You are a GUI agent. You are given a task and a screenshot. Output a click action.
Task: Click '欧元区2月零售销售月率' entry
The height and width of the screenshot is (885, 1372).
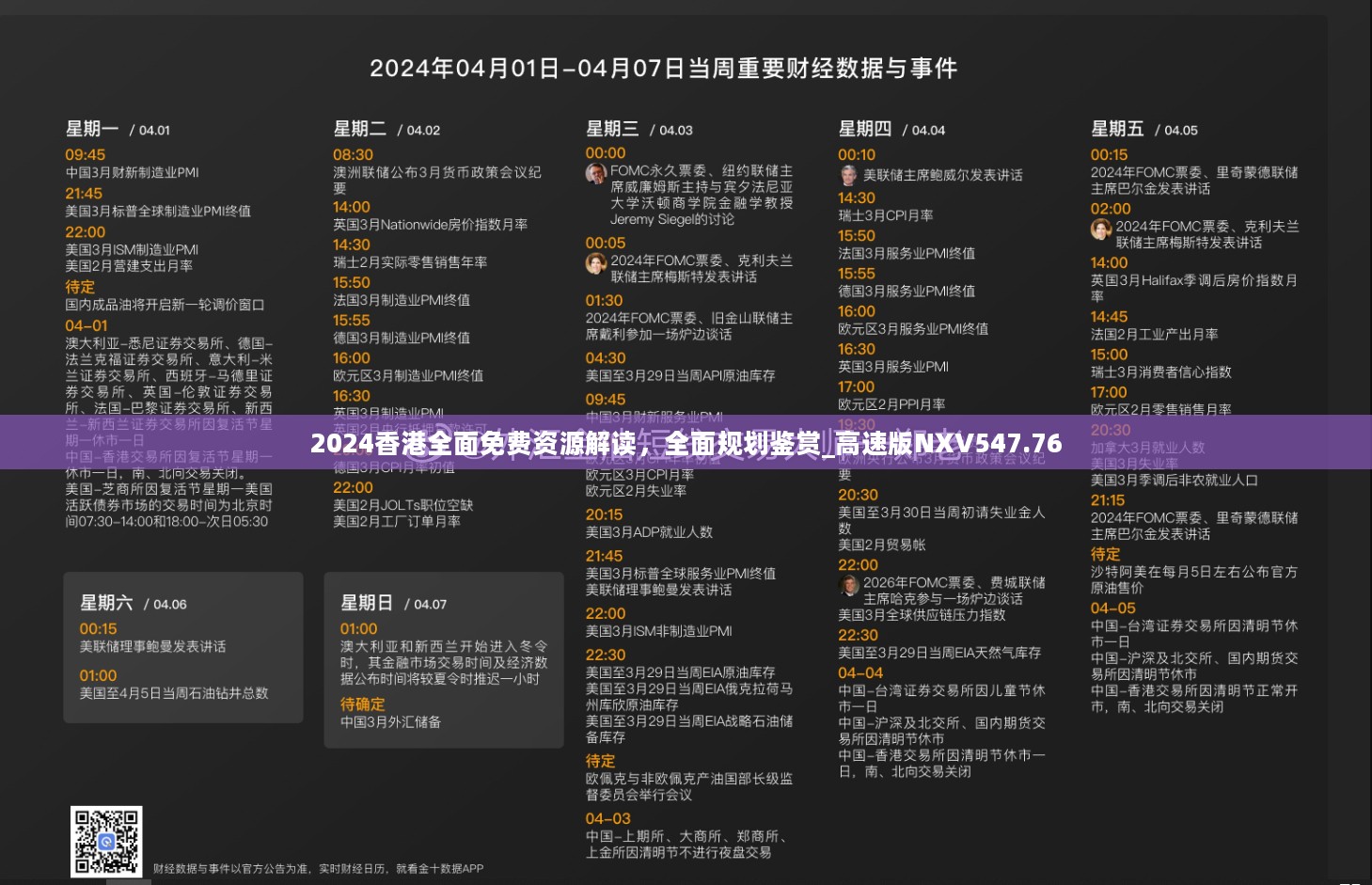[1161, 409]
